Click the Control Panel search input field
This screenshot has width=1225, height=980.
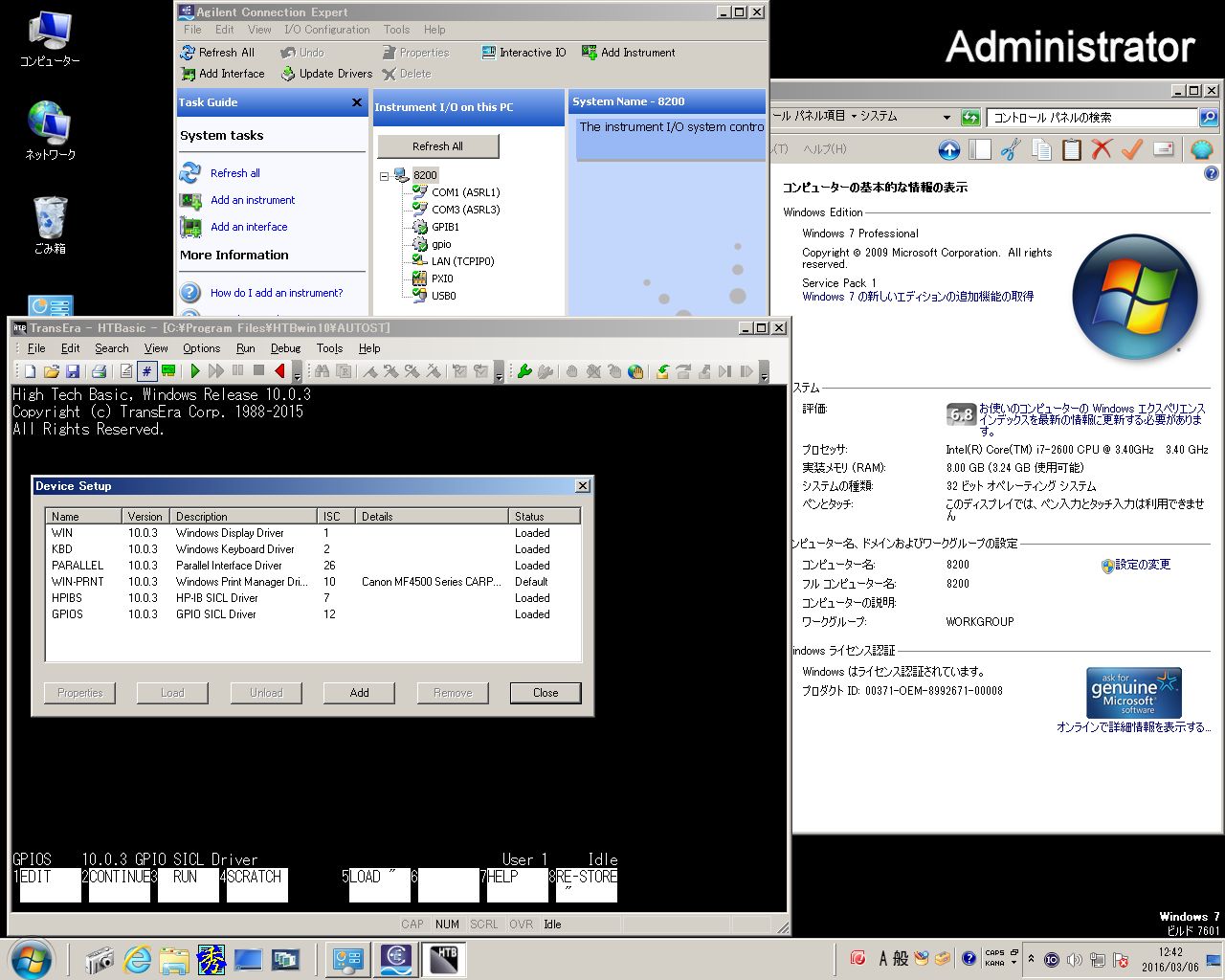coord(1091,118)
